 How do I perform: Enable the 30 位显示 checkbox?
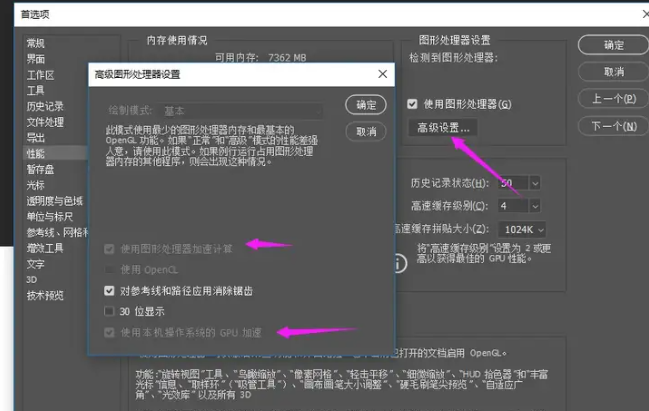coord(110,311)
